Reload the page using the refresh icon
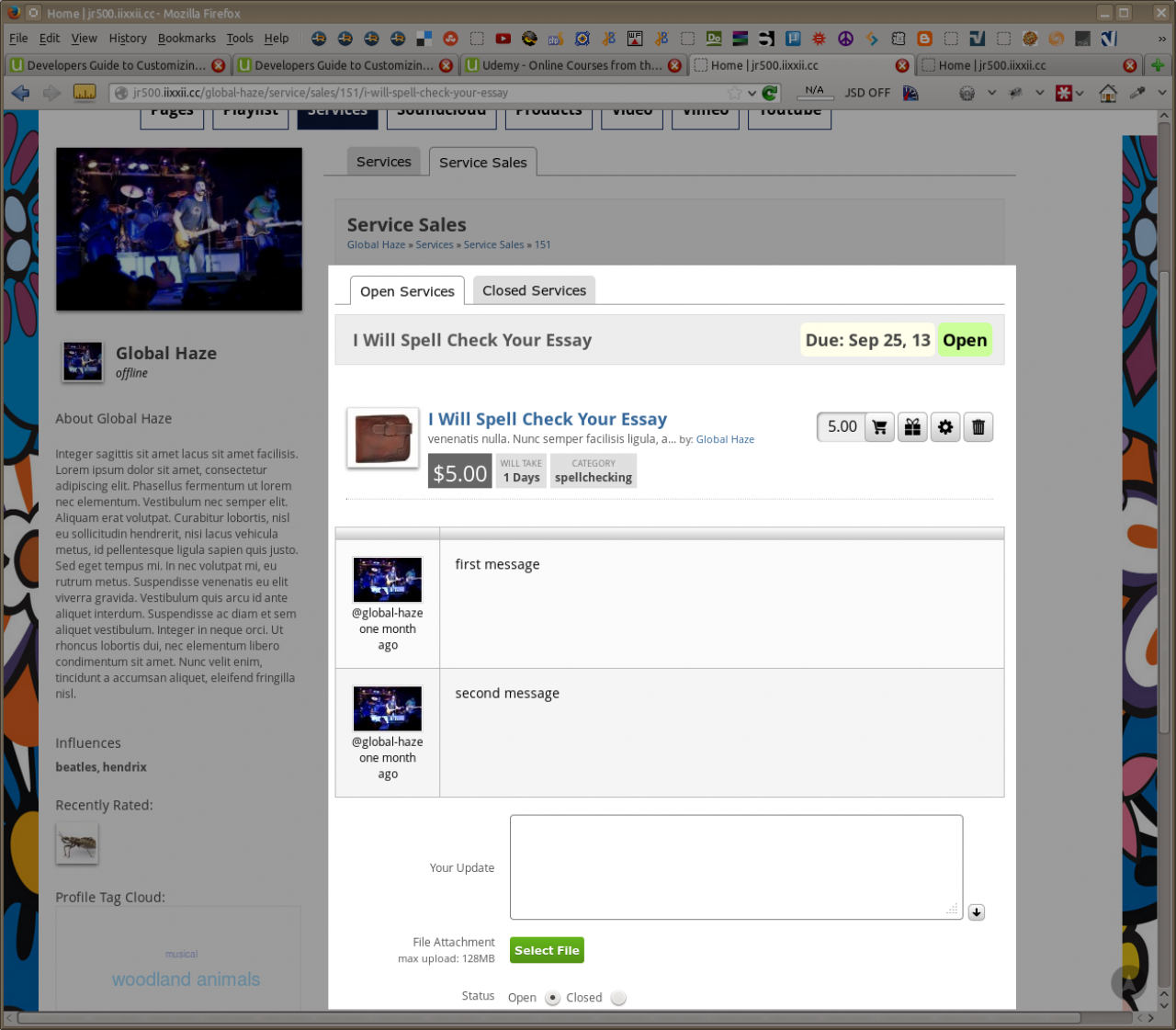Image resolution: width=1176 pixels, height=1030 pixels. [770, 93]
